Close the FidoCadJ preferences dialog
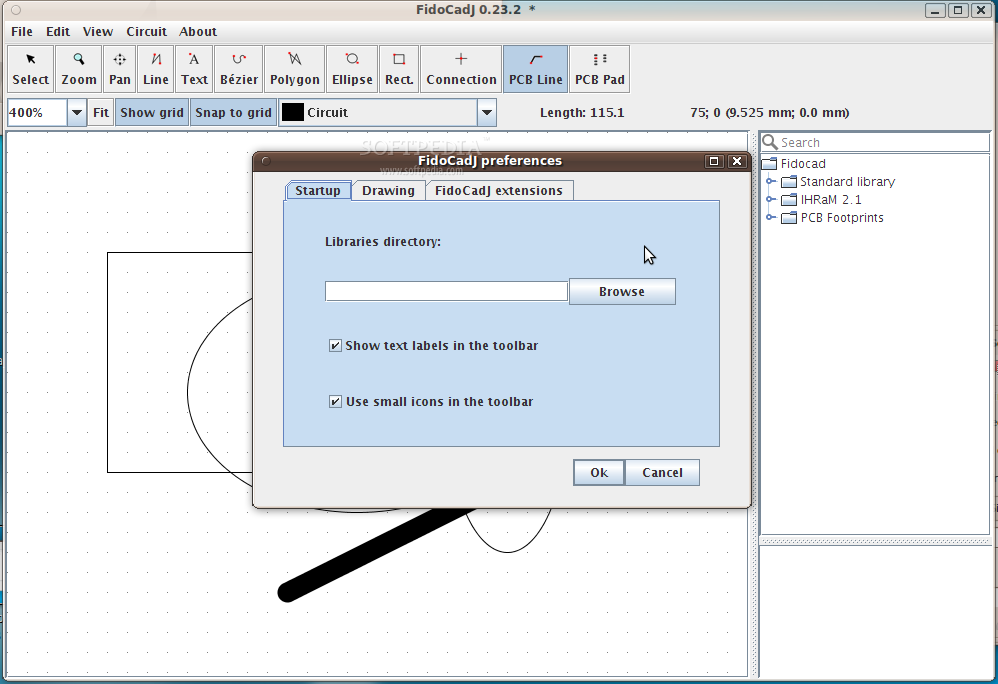The image size is (998, 684). tap(737, 161)
